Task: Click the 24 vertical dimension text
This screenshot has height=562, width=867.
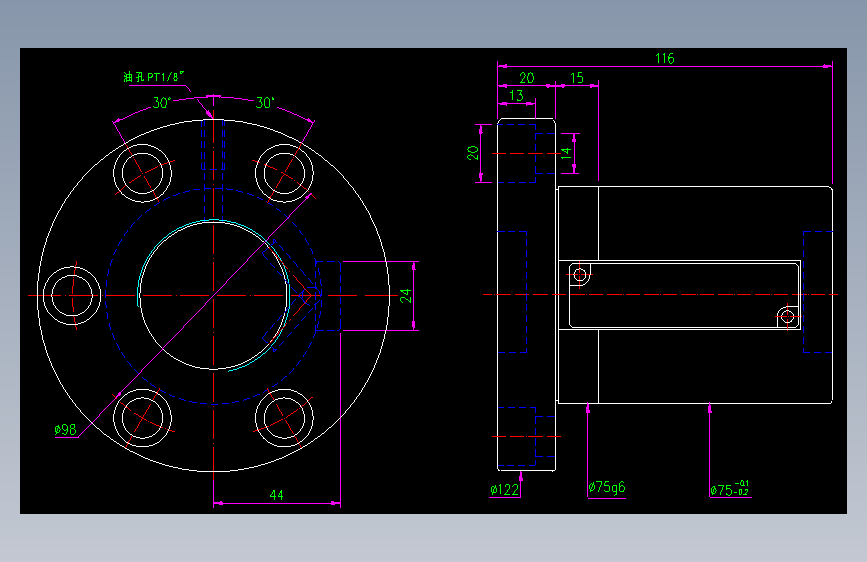Action: click(x=406, y=295)
